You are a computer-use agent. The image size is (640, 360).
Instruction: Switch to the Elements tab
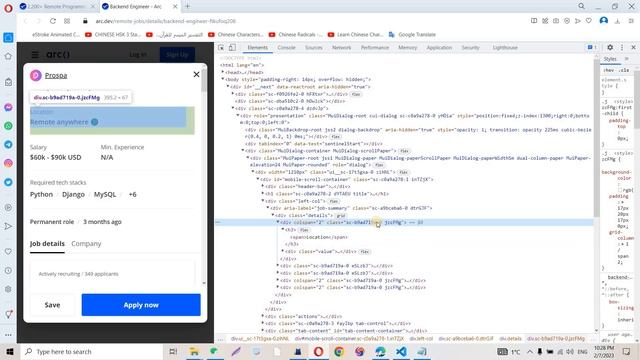[258, 47]
